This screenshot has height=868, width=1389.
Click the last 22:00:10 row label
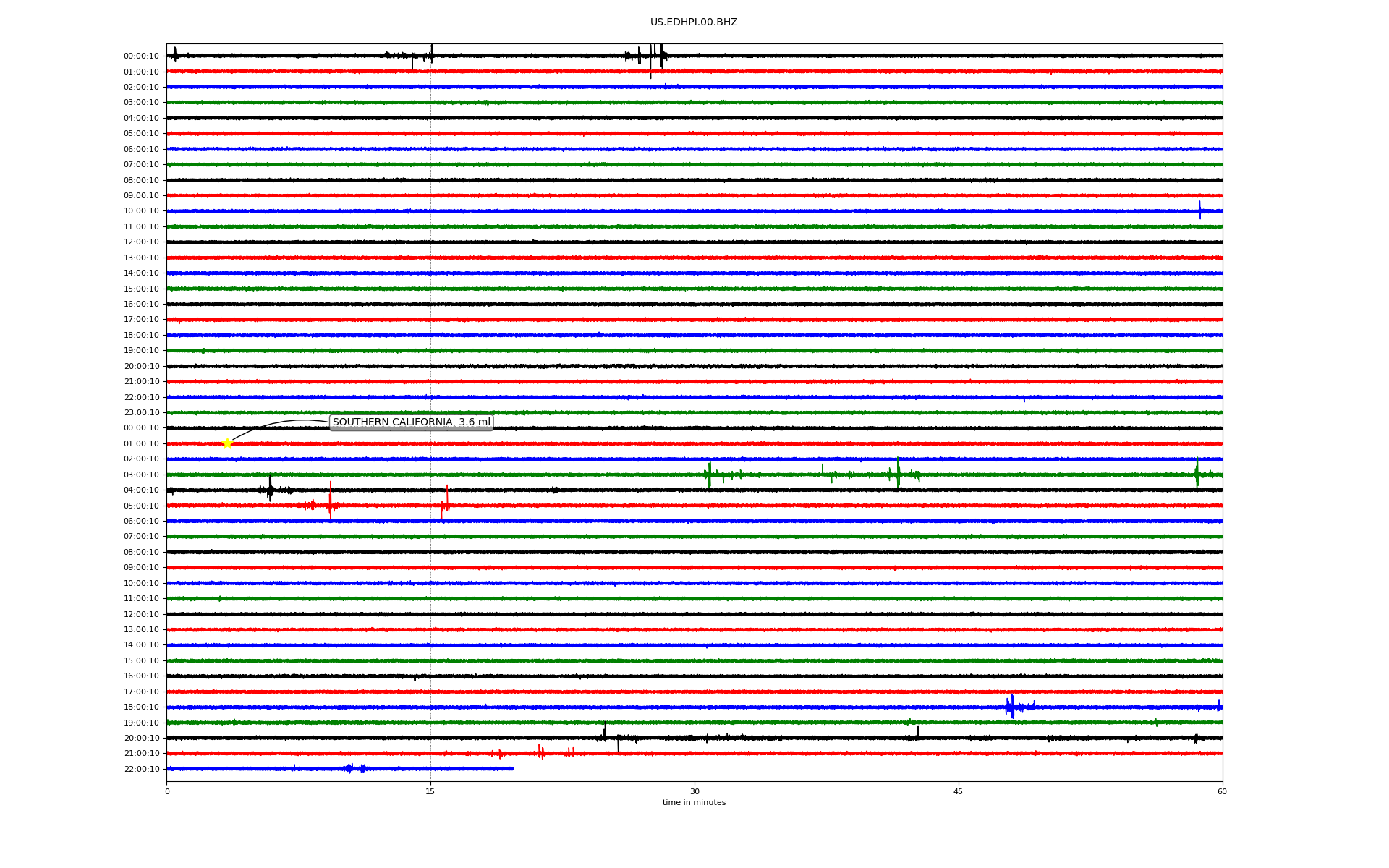(x=141, y=769)
